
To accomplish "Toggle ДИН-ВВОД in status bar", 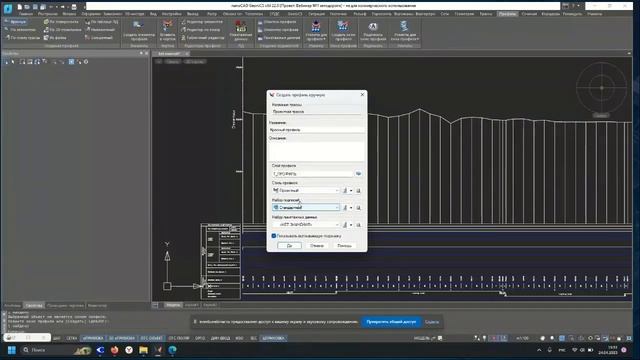I will tap(221, 338).
